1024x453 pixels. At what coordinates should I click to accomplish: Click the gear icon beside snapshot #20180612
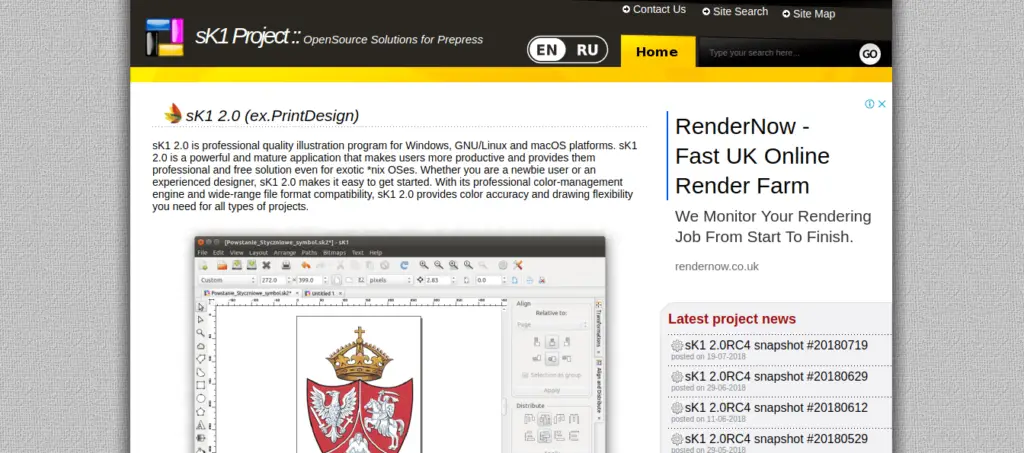(x=677, y=408)
